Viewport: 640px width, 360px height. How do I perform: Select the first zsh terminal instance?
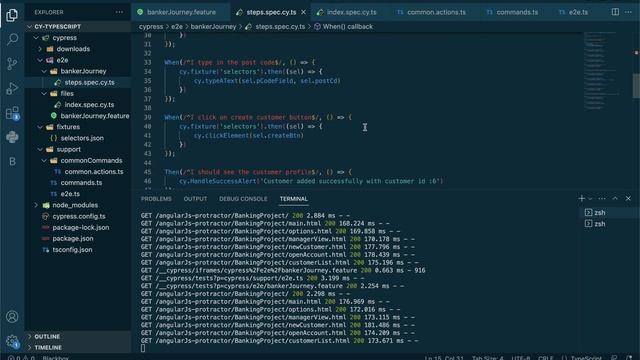pos(608,213)
